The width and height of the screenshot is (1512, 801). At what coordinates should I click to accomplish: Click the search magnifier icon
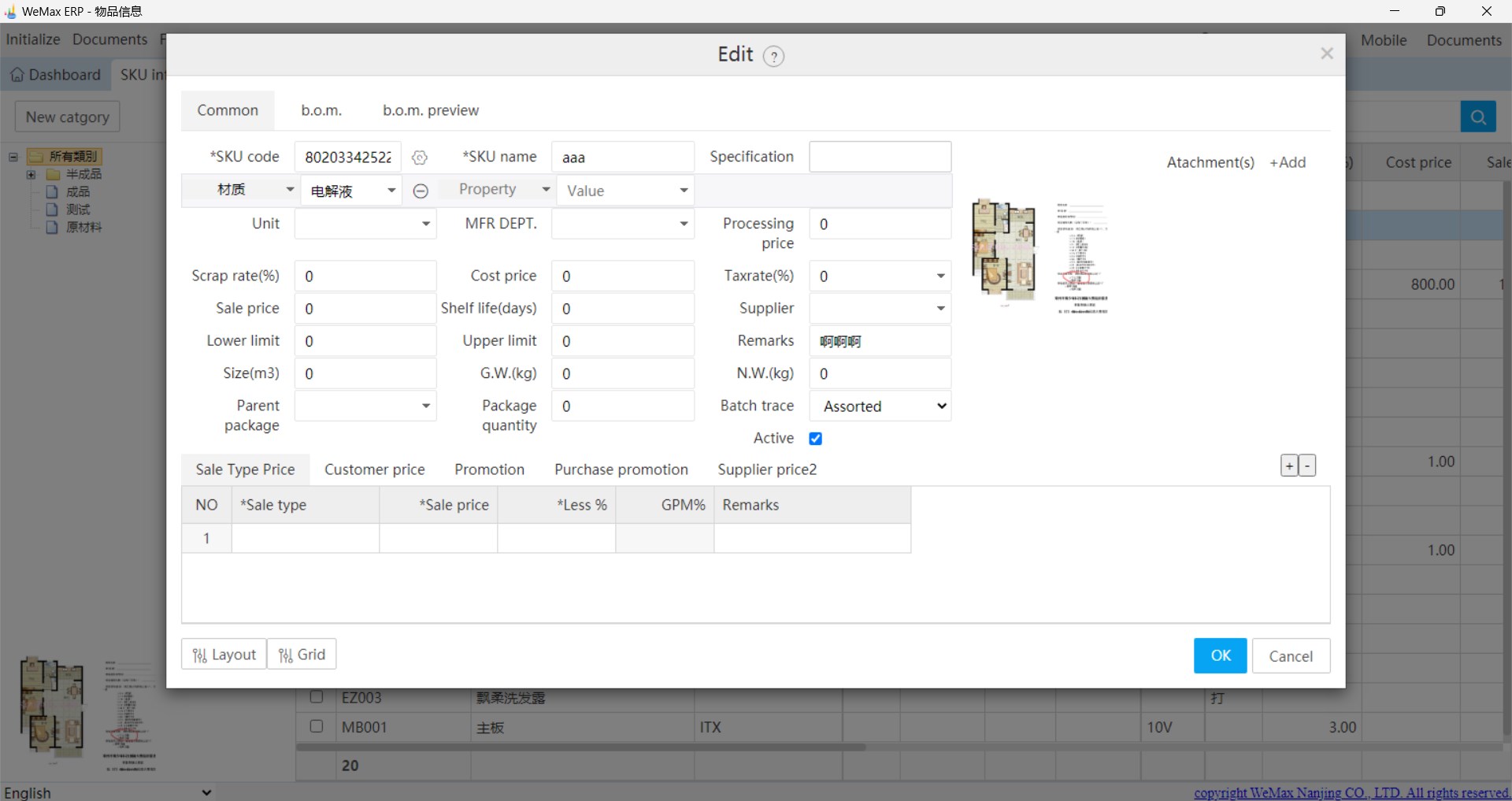[1478, 117]
